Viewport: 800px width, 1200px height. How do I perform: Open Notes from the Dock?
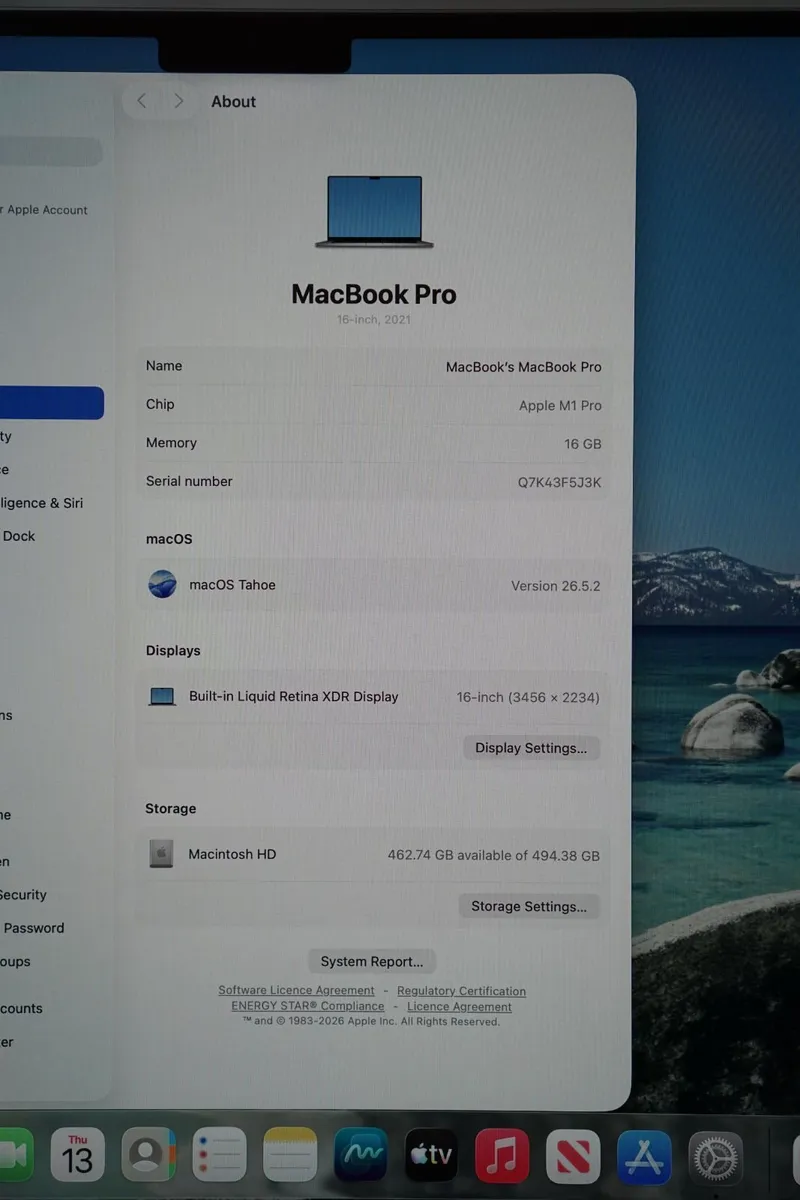[290, 1155]
